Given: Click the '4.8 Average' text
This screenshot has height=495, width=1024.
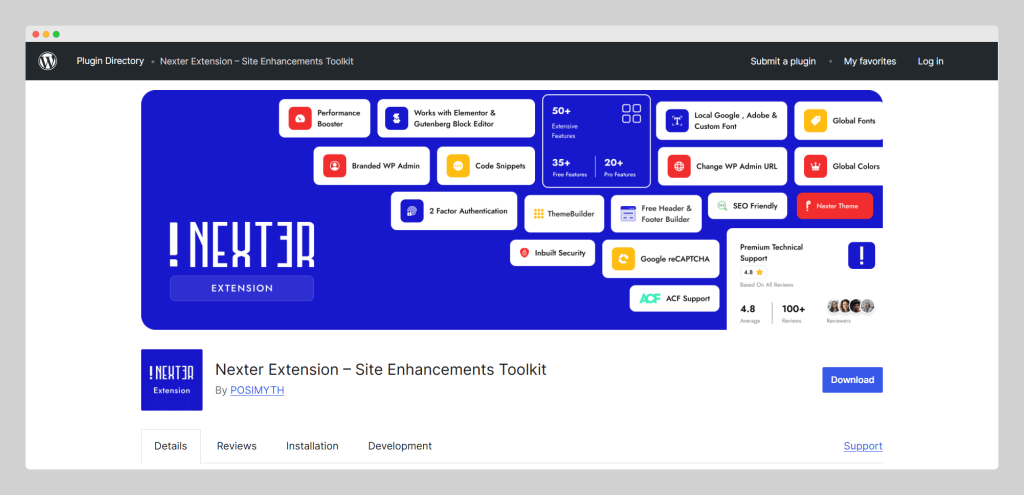Looking at the screenshot, I should pyautogui.click(x=750, y=313).
